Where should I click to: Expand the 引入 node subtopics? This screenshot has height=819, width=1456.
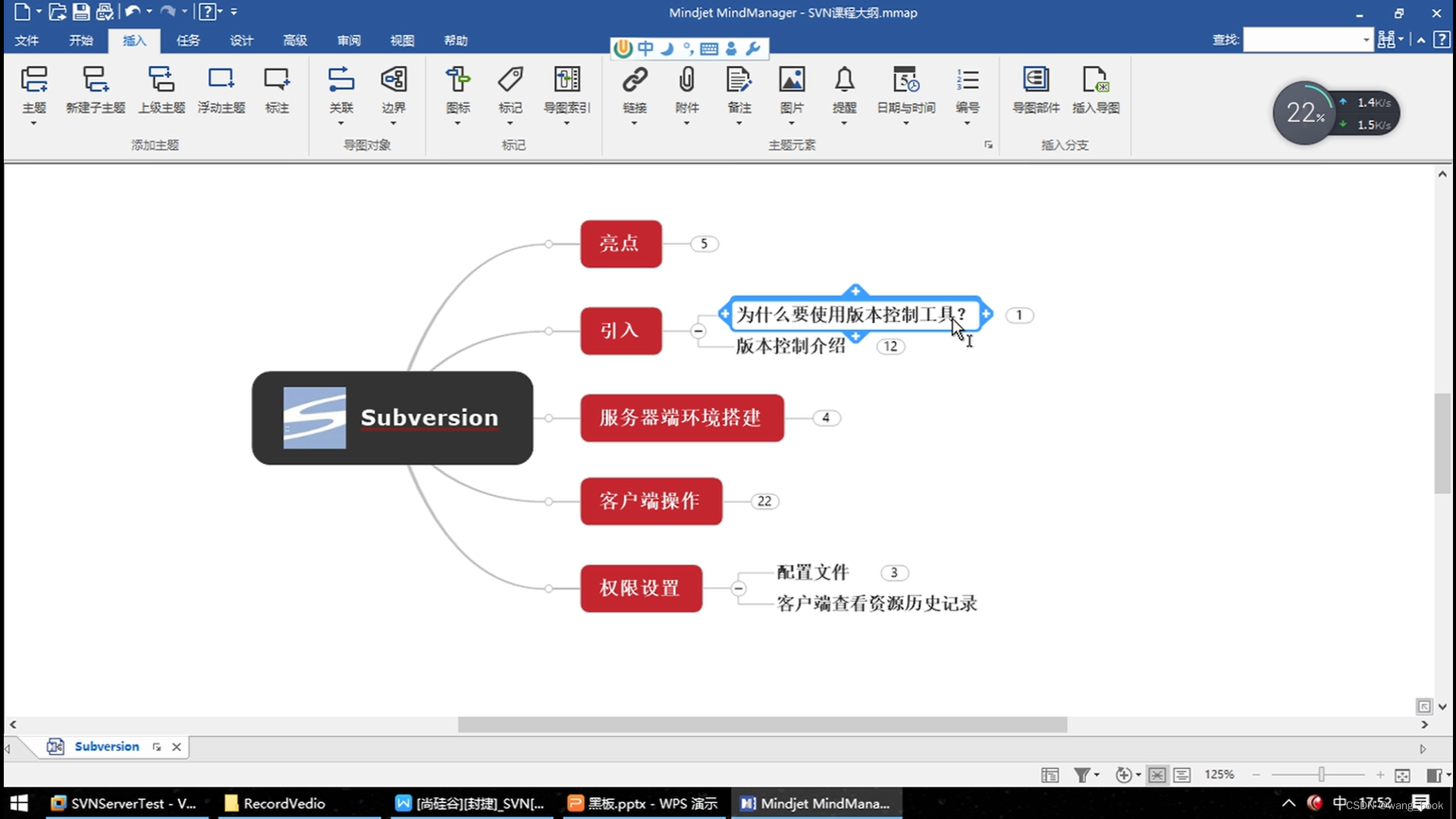(697, 330)
